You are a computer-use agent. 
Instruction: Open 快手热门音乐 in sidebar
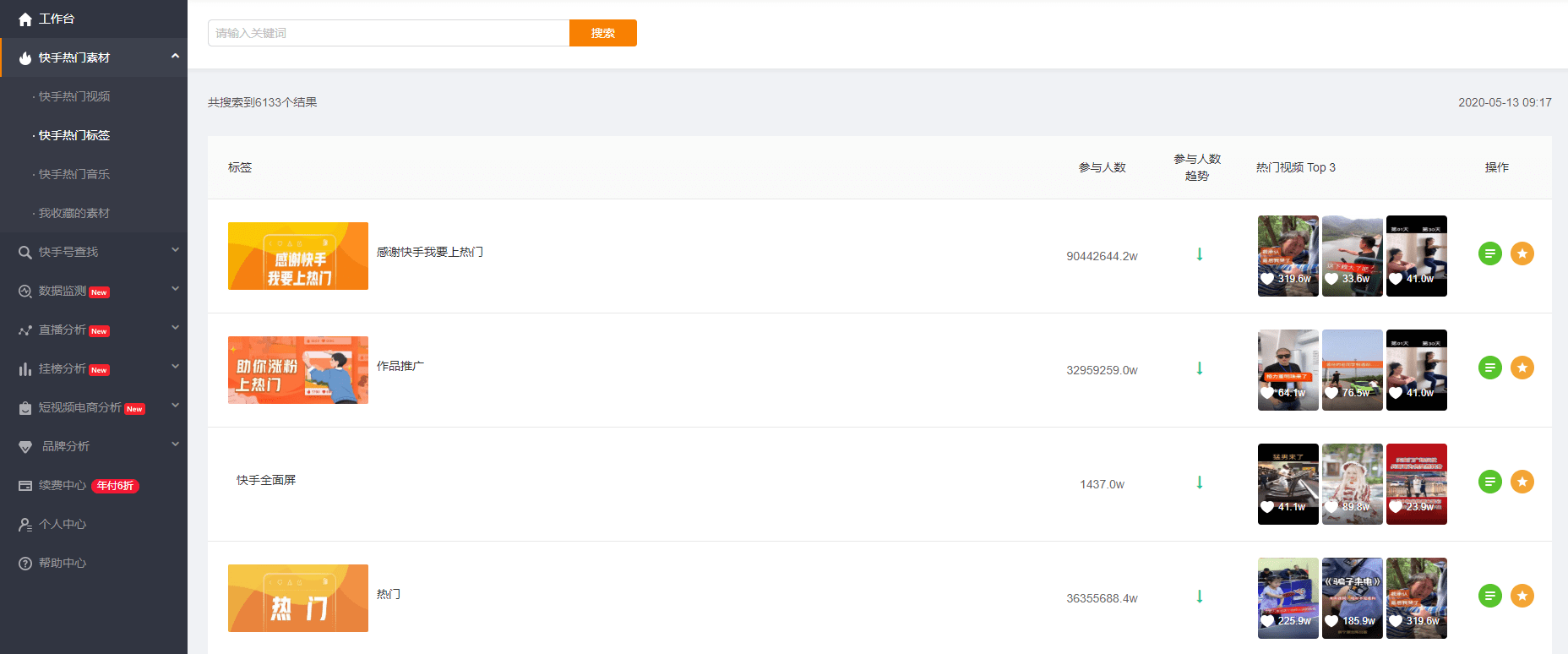tap(74, 174)
